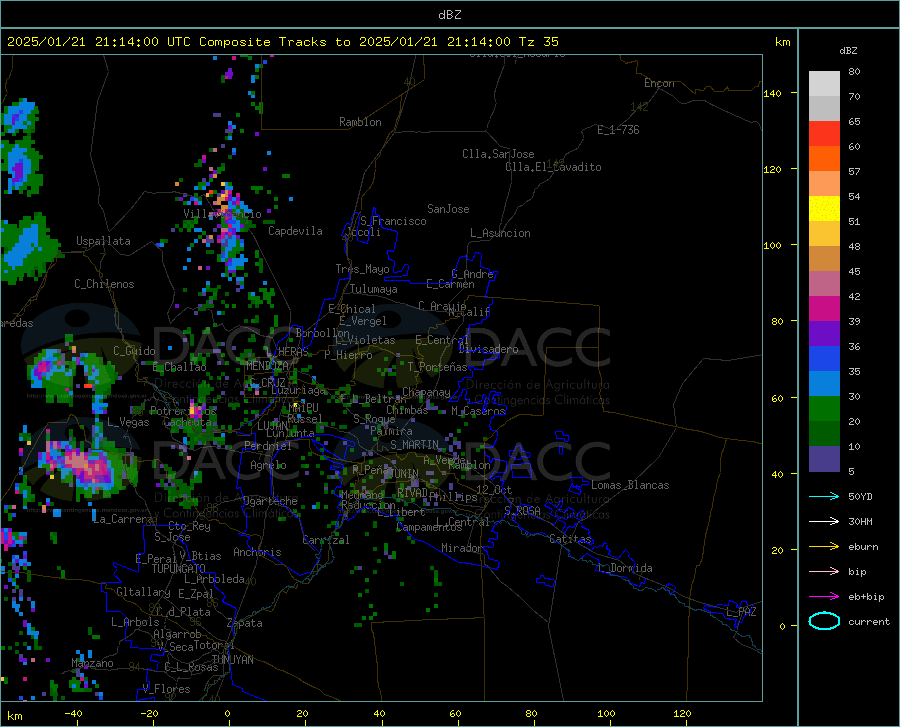Screen dimensions: 900x727
Task: Click the timestamp Composite Tracks header text
Action: click(x=282, y=42)
